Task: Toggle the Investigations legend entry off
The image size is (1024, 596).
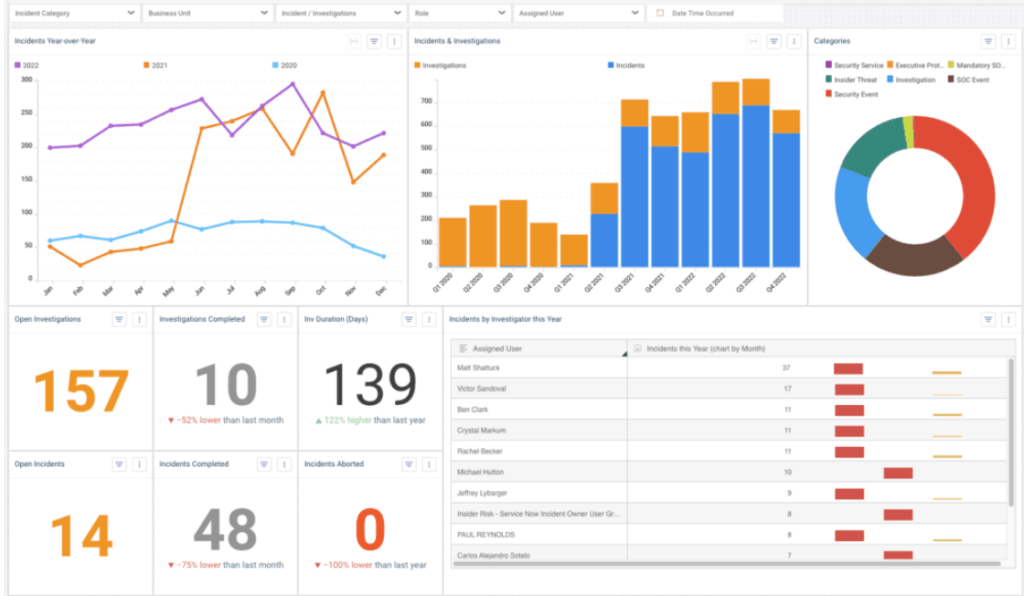Action: coord(444,63)
